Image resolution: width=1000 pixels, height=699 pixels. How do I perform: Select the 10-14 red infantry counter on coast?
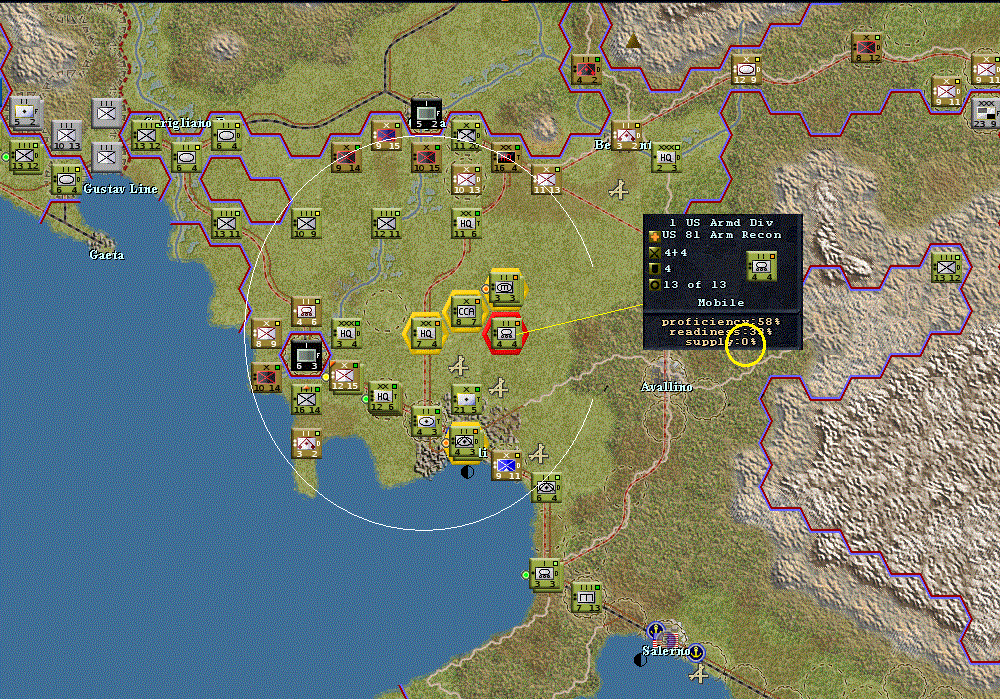267,378
